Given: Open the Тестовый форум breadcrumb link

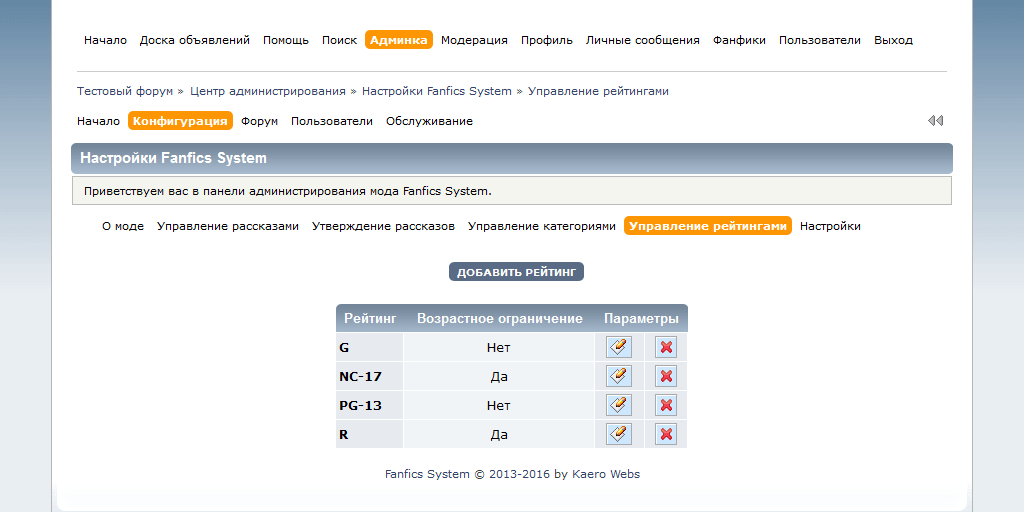Looking at the screenshot, I should 125,91.
